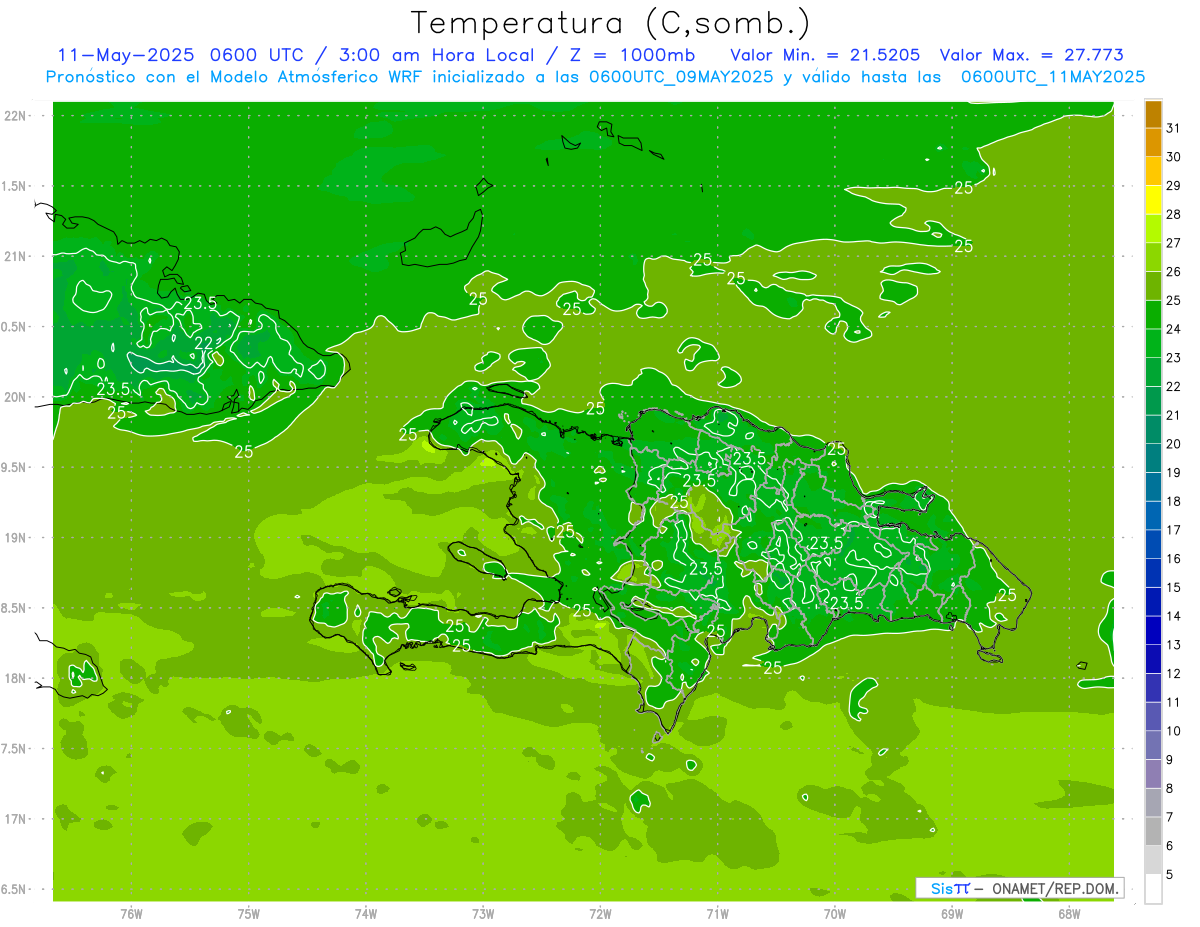Click legend value "7" on the color scale
Image resolution: width=1200 pixels, height=927 pixels.
1170,817
